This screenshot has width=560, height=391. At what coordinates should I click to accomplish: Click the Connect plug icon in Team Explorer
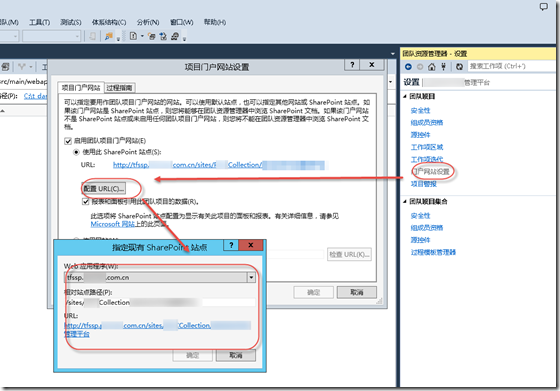tap(444, 66)
